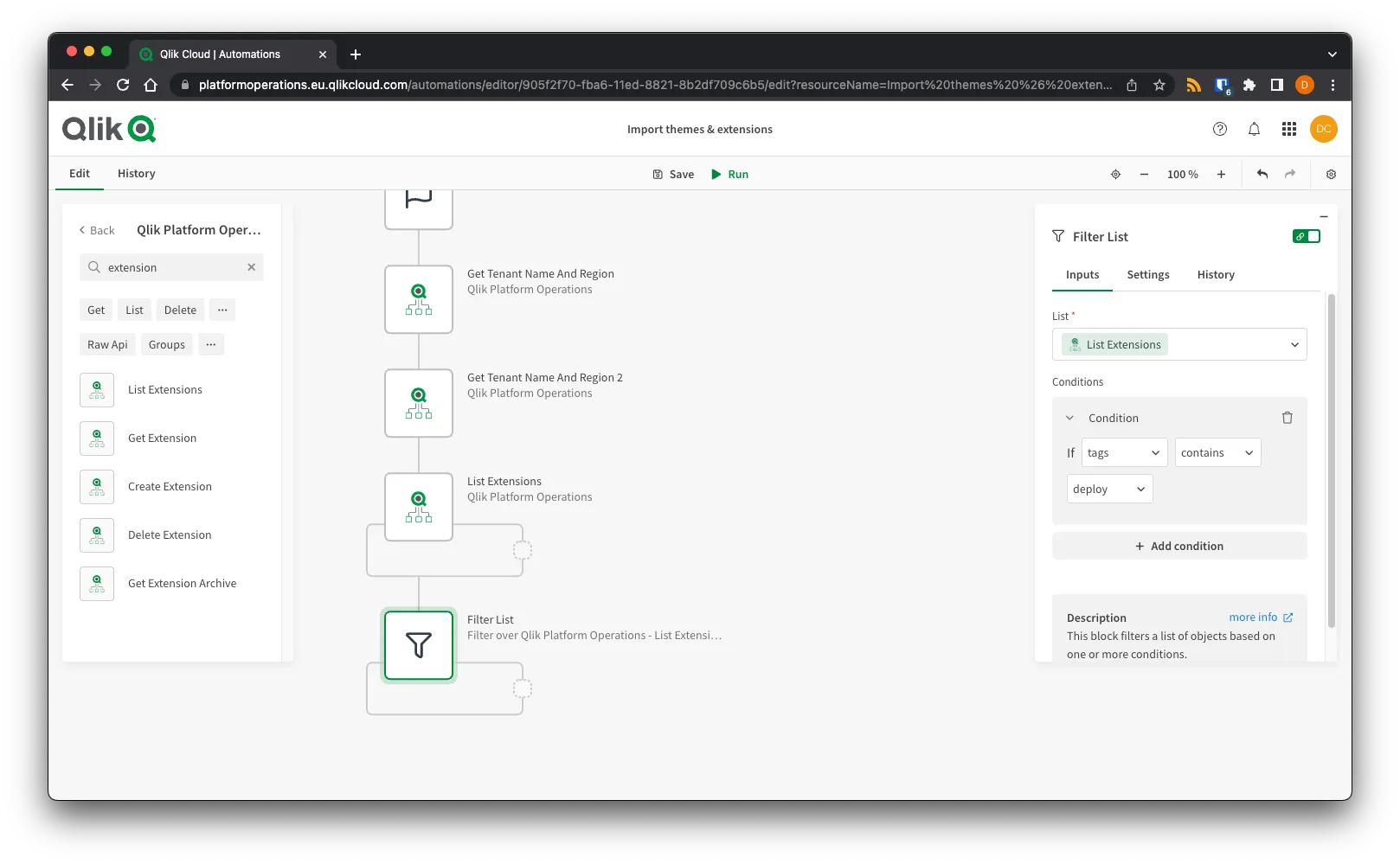Image resolution: width=1400 pixels, height=864 pixels.
Task: Follow the more info link
Action: (x=1260, y=618)
